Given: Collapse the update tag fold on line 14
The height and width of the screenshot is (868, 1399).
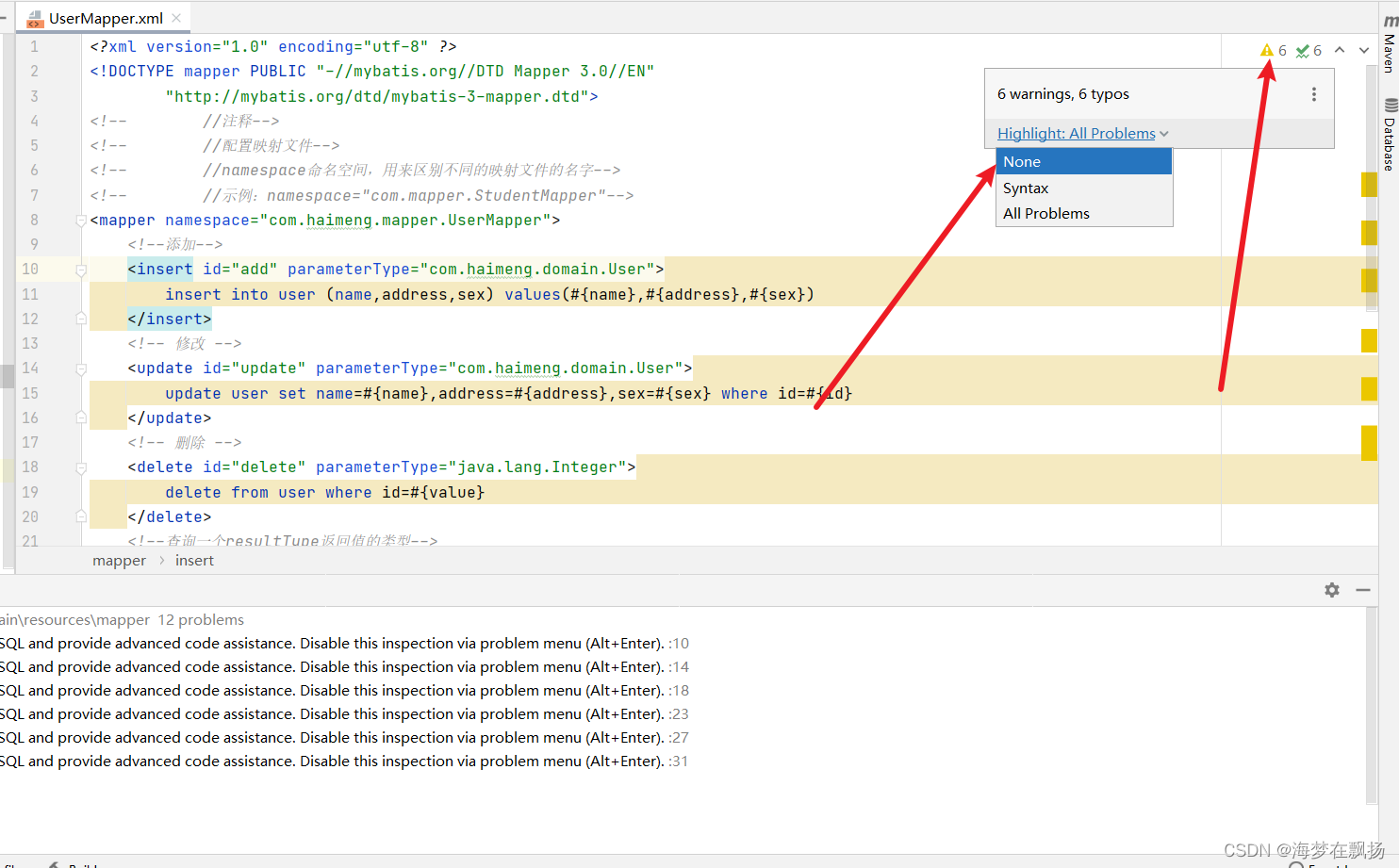Looking at the screenshot, I should (81, 369).
